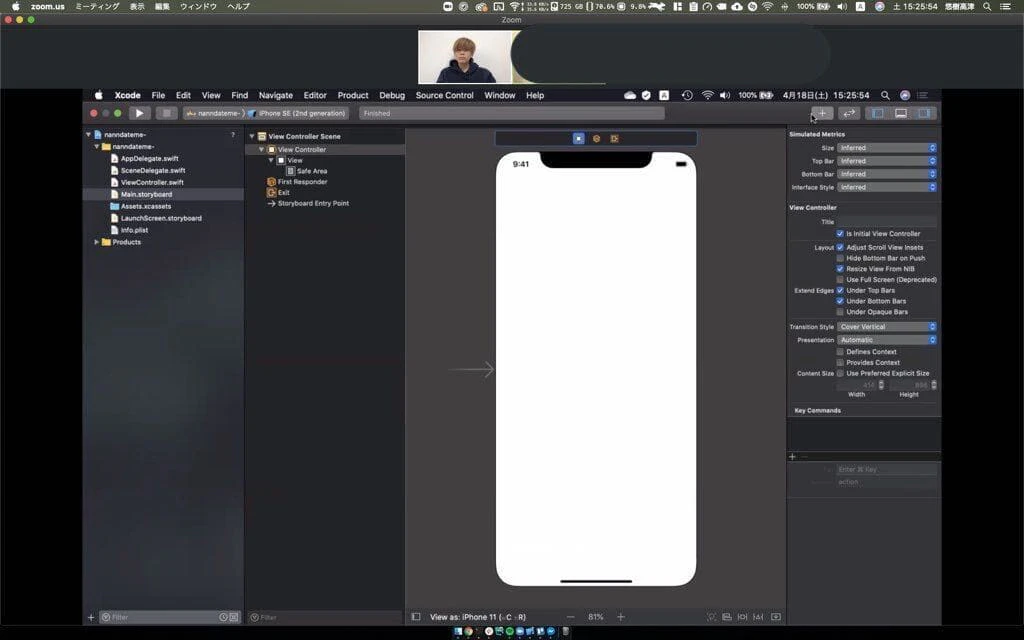
Task: Enable Use Full Screen (Deprecated) checkbox
Action: click(x=840, y=280)
